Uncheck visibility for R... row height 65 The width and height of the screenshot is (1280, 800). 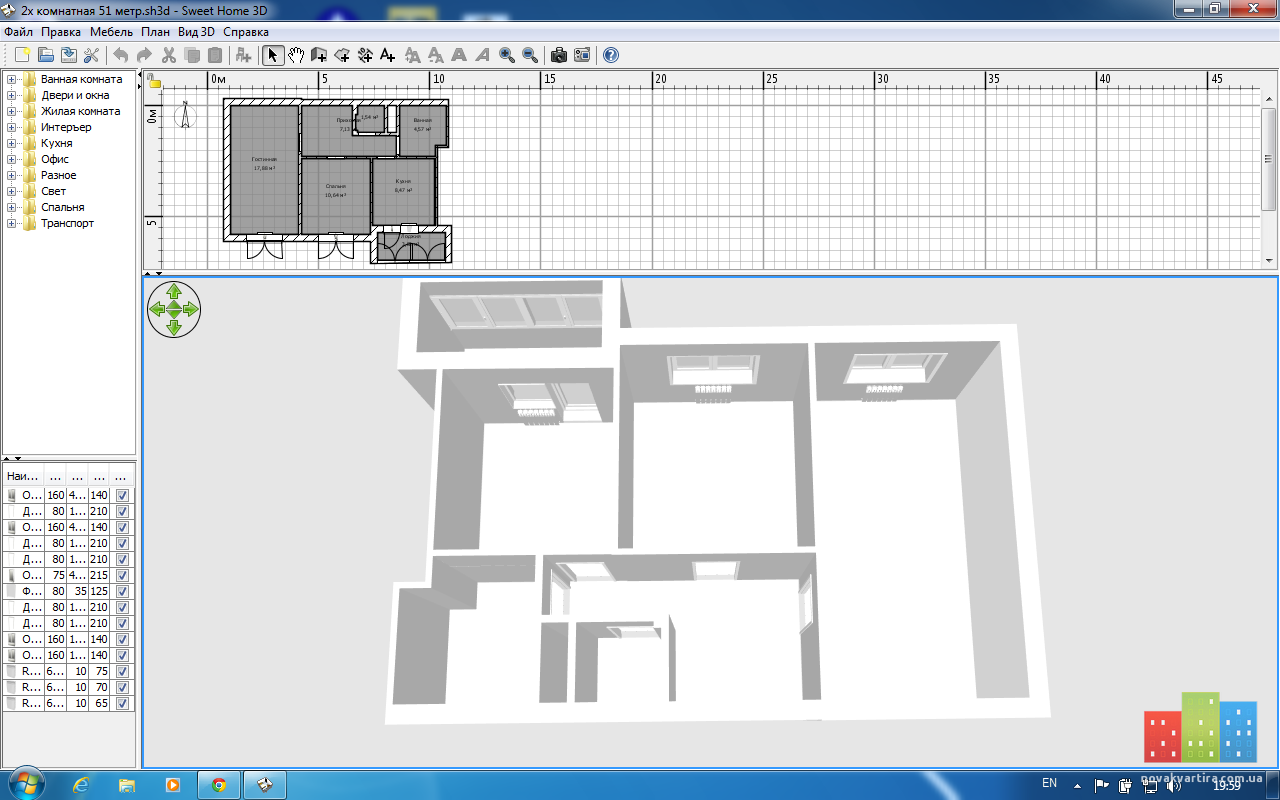[x=122, y=703]
